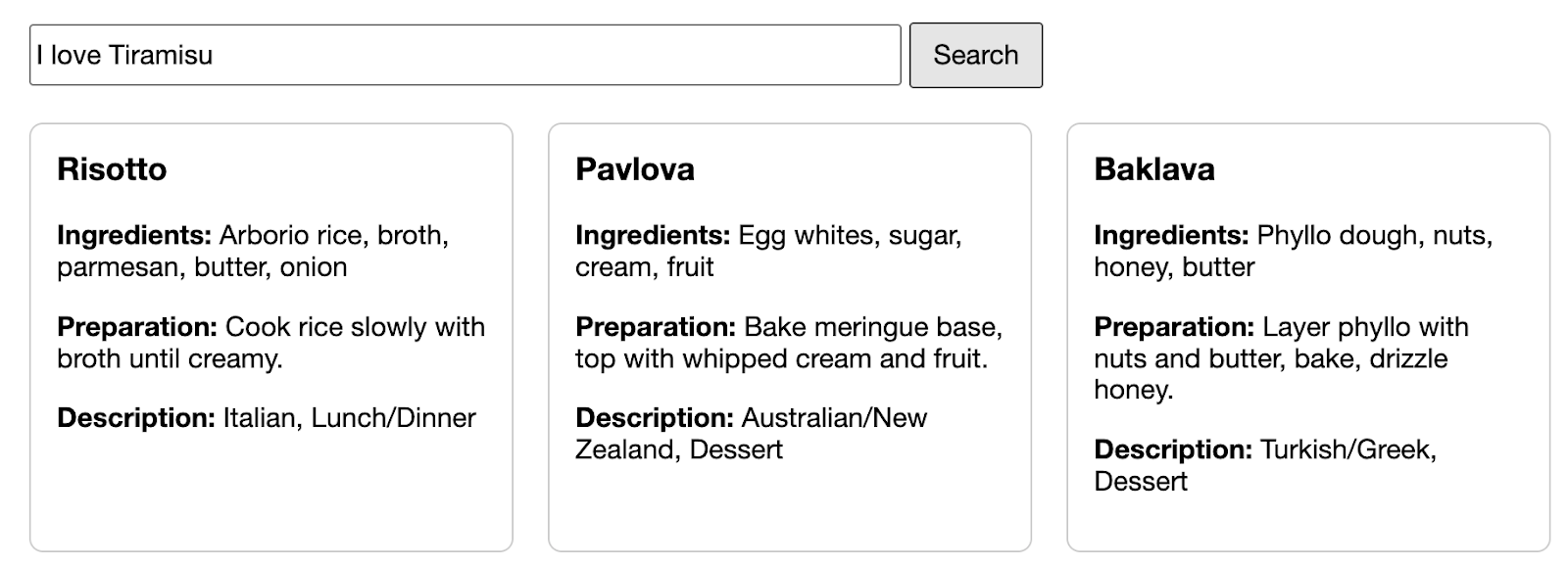Viewport: 1568px width, 566px height.
Task: Select the Baklava recipe title
Action: (1154, 169)
